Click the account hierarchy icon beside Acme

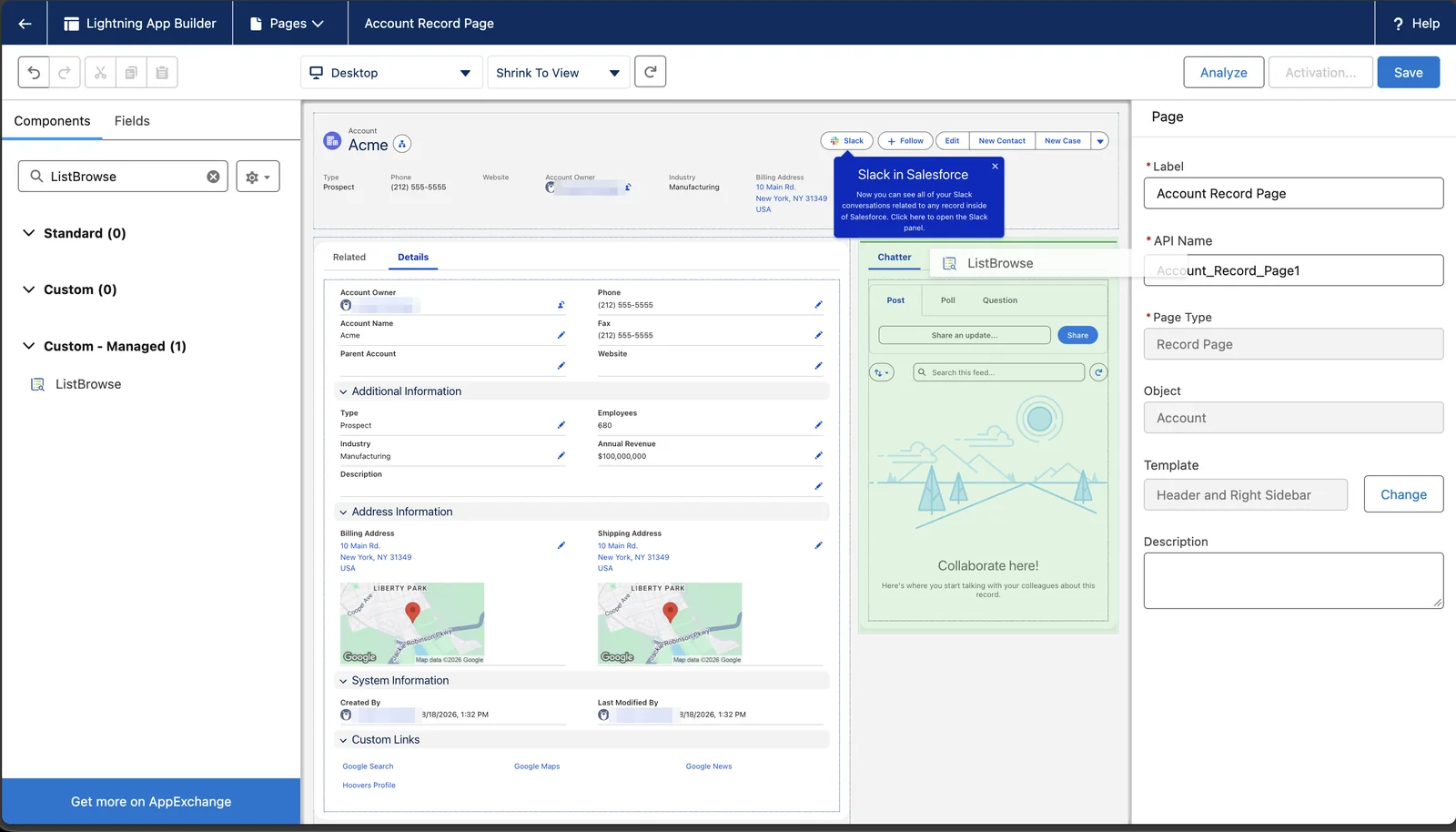(402, 144)
